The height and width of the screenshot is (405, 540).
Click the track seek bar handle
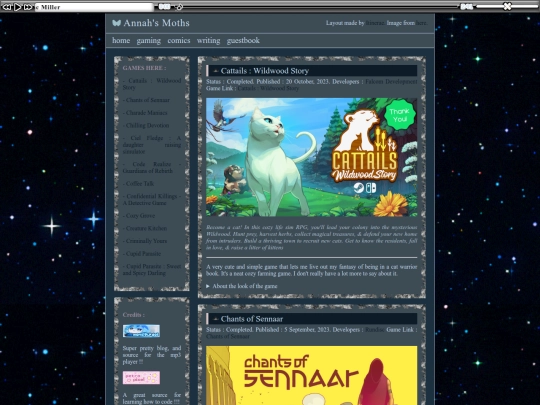click(178, 7)
